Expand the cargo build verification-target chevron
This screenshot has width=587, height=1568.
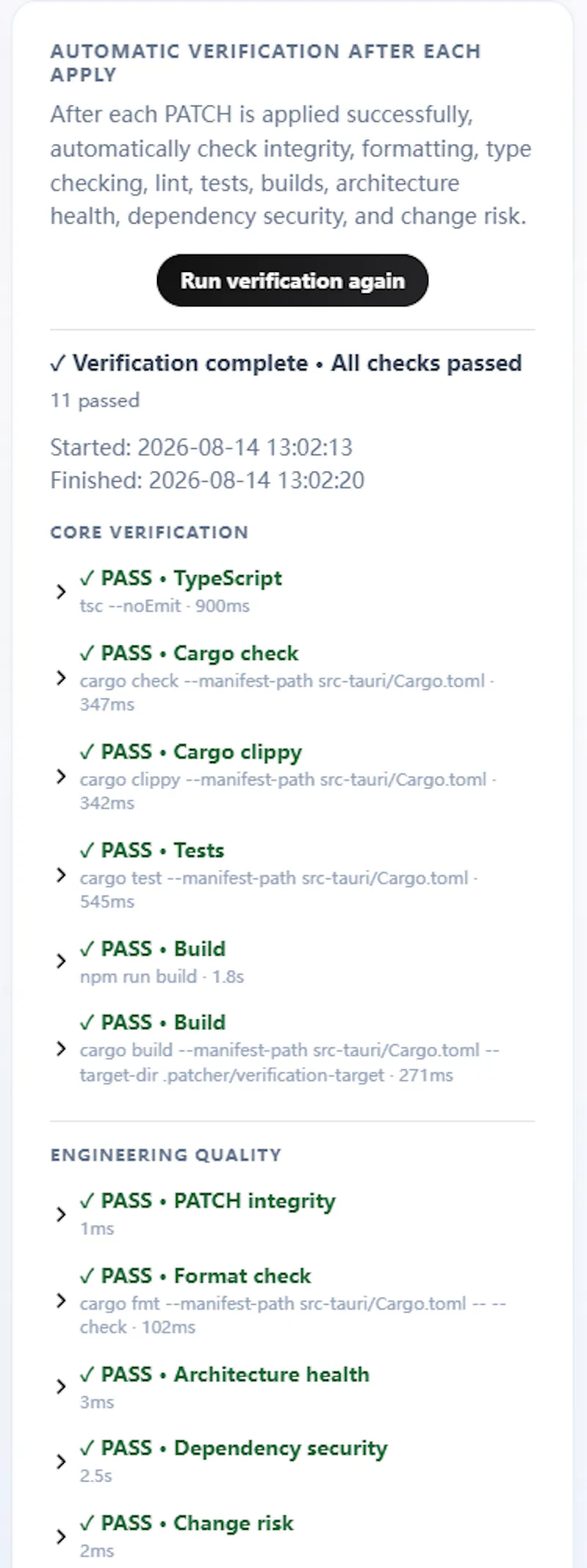pos(62,1049)
